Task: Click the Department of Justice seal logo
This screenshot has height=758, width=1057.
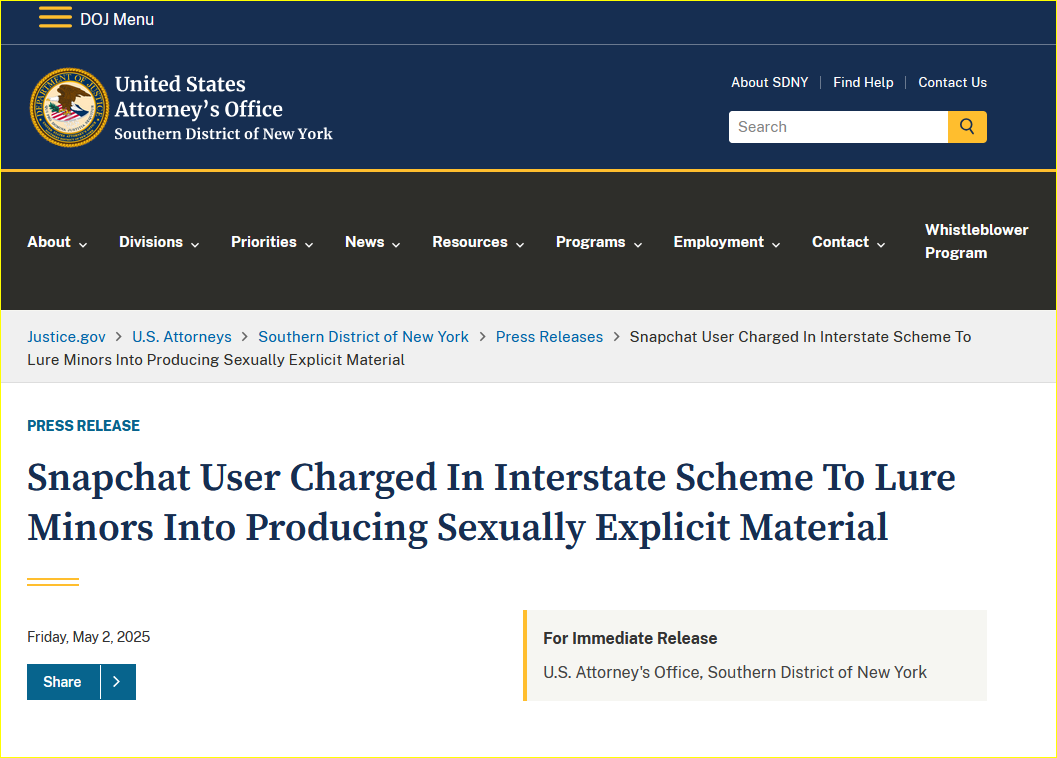Action: [x=69, y=107]
